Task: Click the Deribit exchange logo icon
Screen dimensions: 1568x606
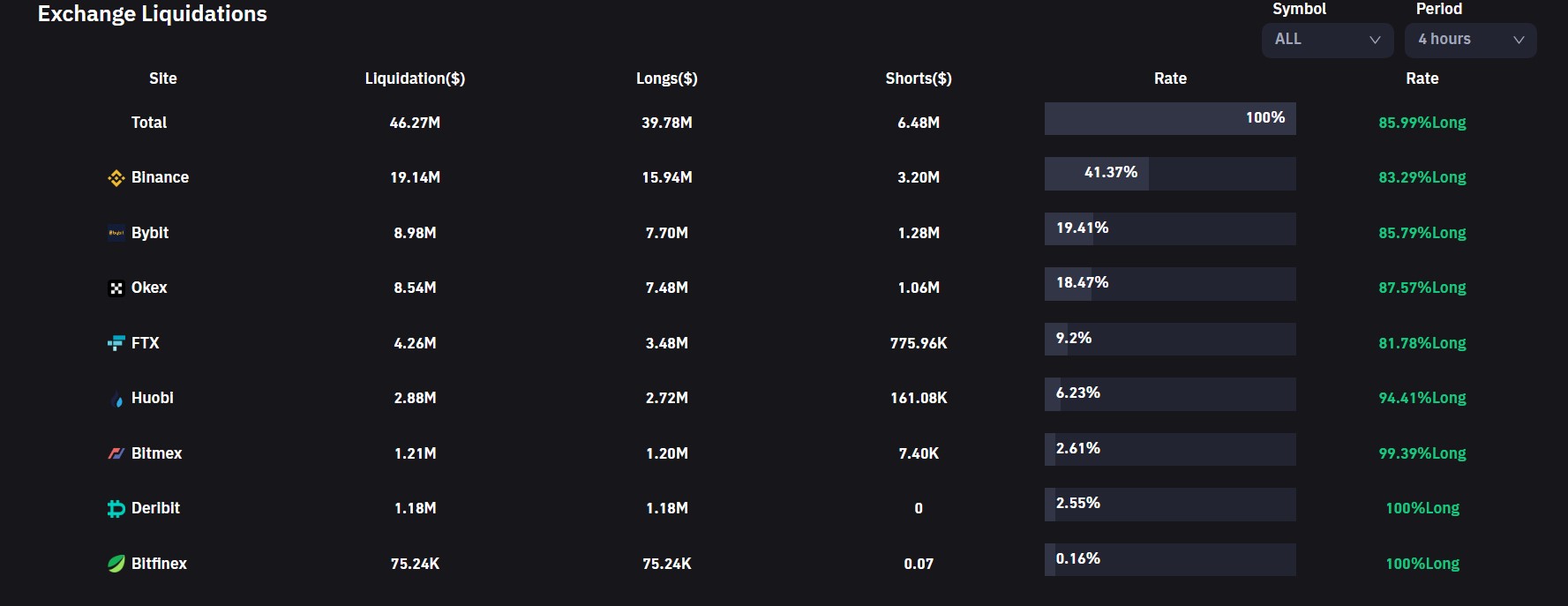Action: click(x=116, y=509)
